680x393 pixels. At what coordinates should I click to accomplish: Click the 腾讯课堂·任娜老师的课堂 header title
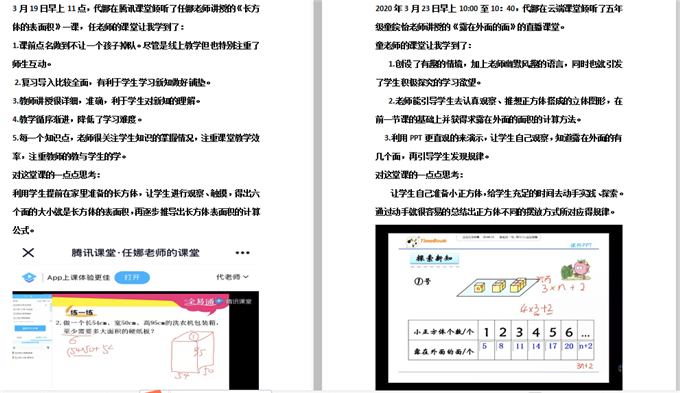pos(135,253)
